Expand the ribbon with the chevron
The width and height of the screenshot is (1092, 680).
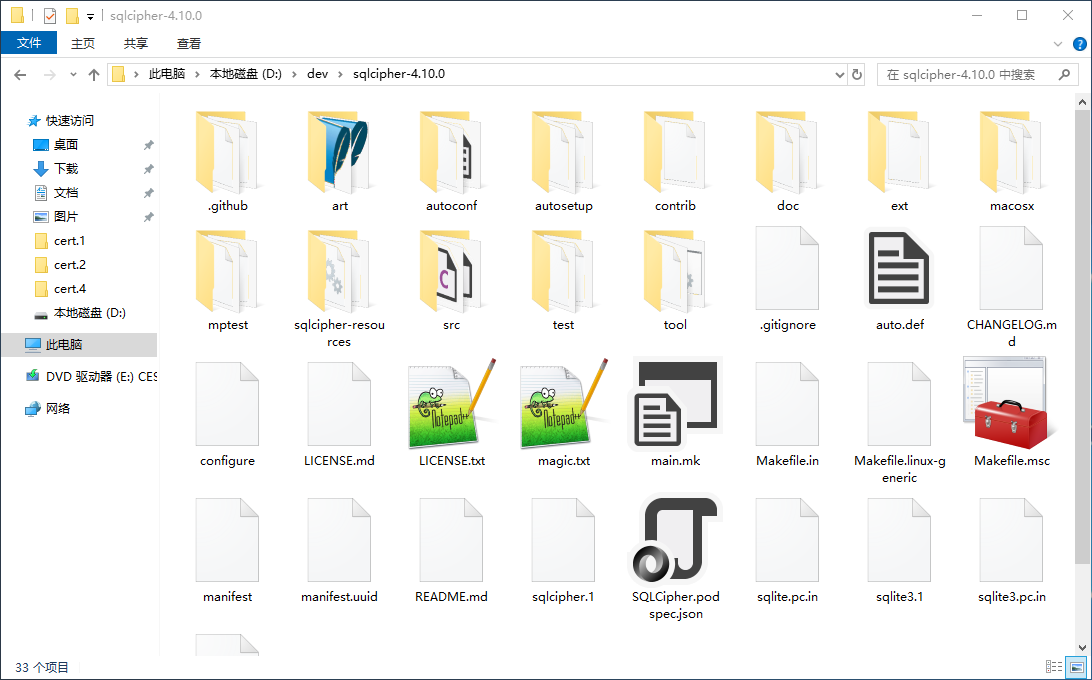click(1059, 43)
